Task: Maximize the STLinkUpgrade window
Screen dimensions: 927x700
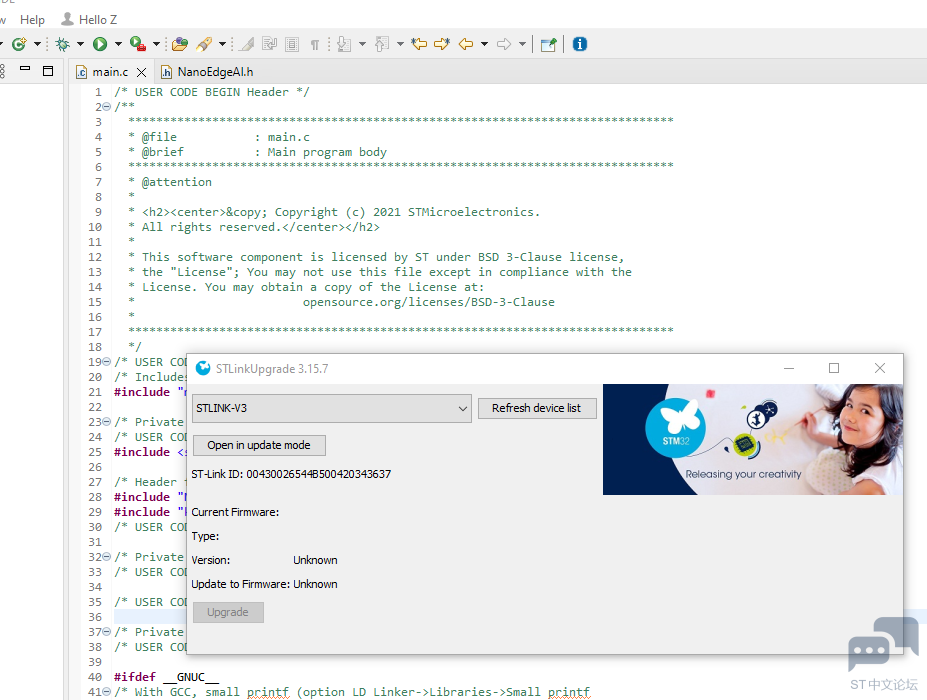Action: coord(834,368)
